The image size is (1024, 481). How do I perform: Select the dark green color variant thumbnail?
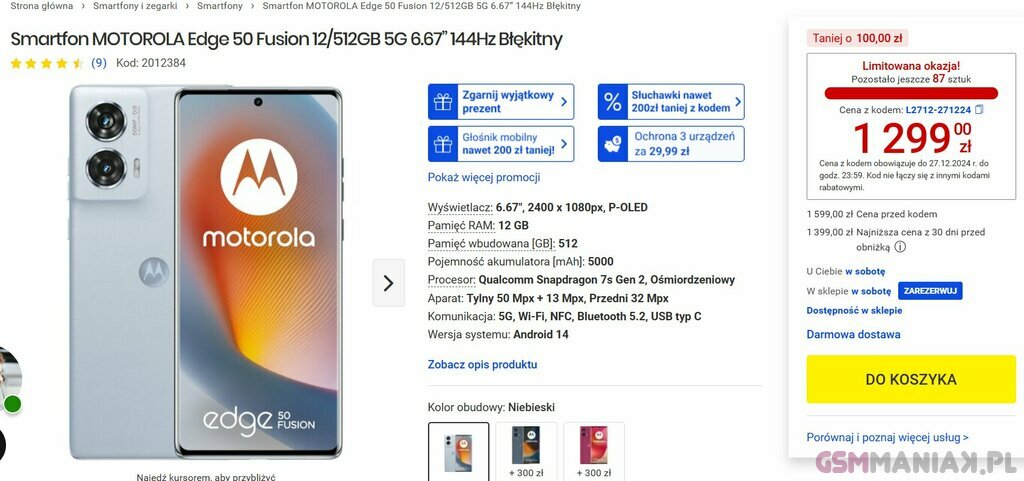[x=526, y=452]
